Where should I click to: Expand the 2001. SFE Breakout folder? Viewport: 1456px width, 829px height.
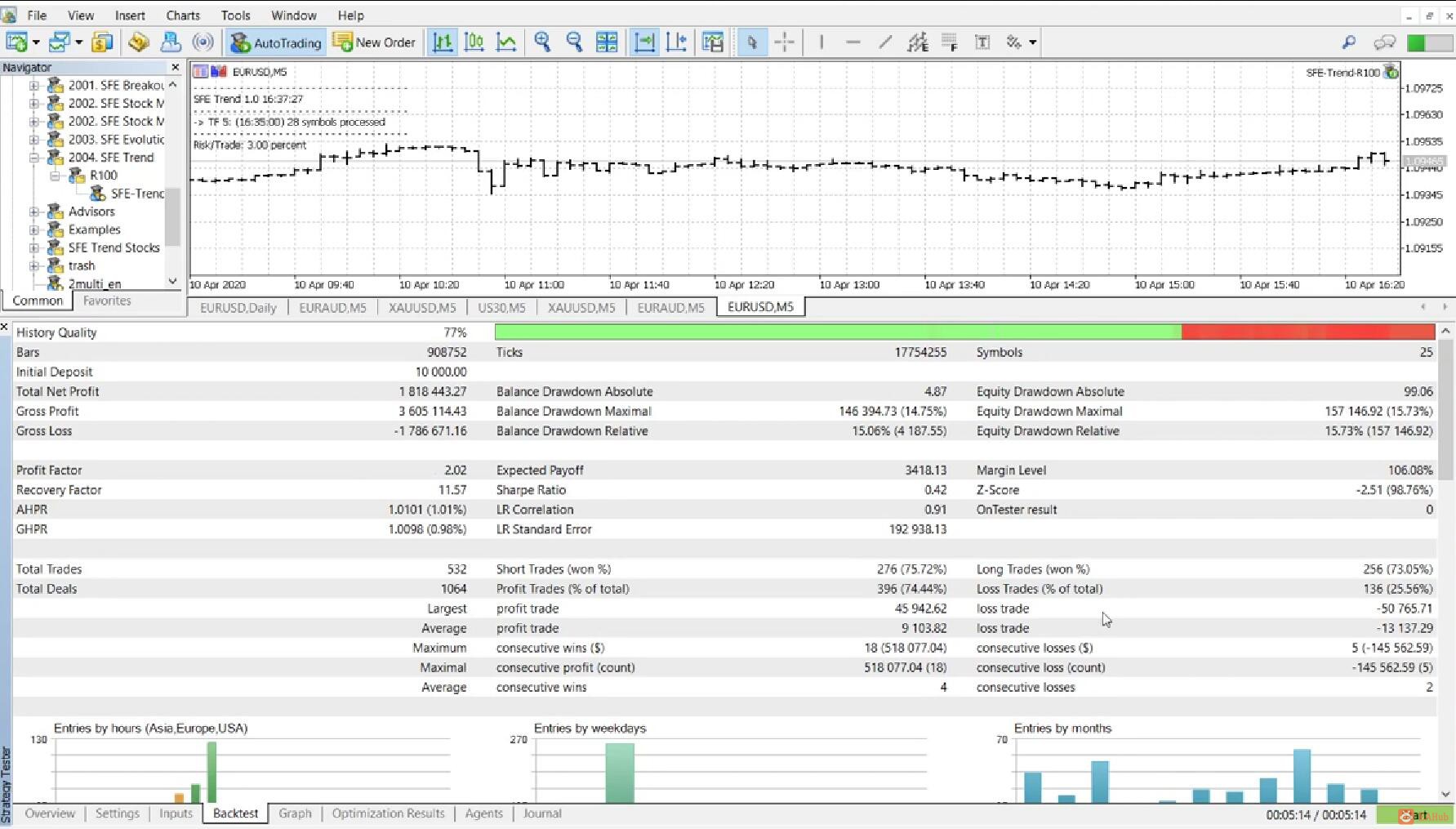tap(33, 85)
